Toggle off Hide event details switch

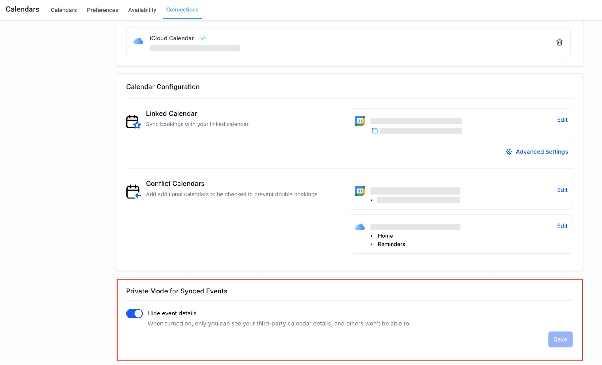click(x=134, y=314)
